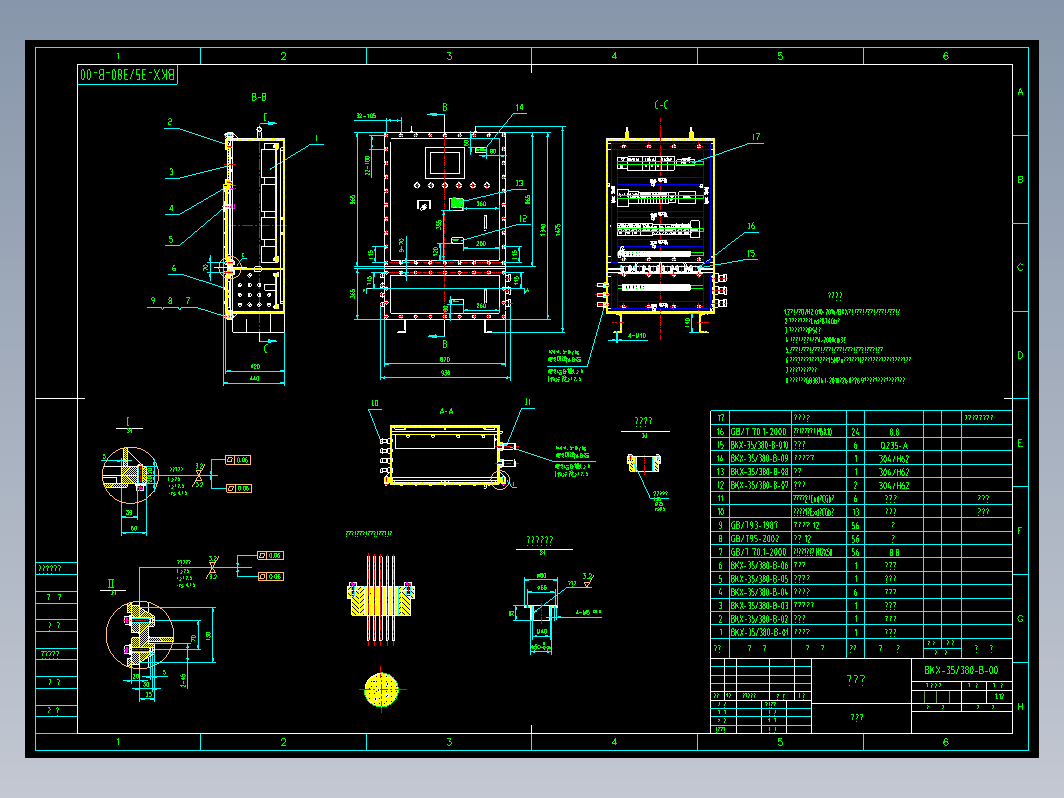Click zone number 3 on the top border

[x=449, y=56]
